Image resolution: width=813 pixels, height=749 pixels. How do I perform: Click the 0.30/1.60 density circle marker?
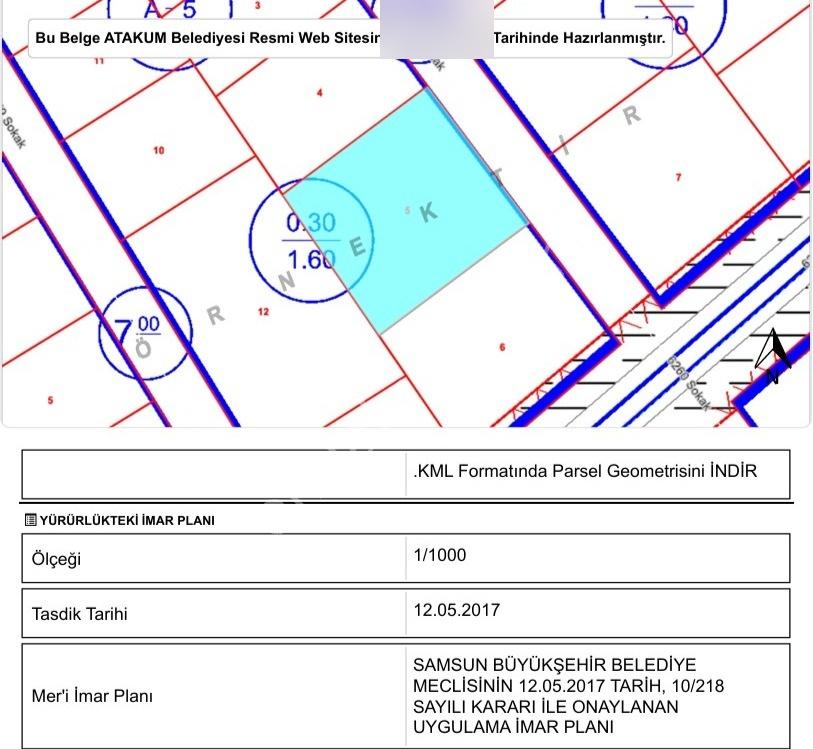point(311,241)
